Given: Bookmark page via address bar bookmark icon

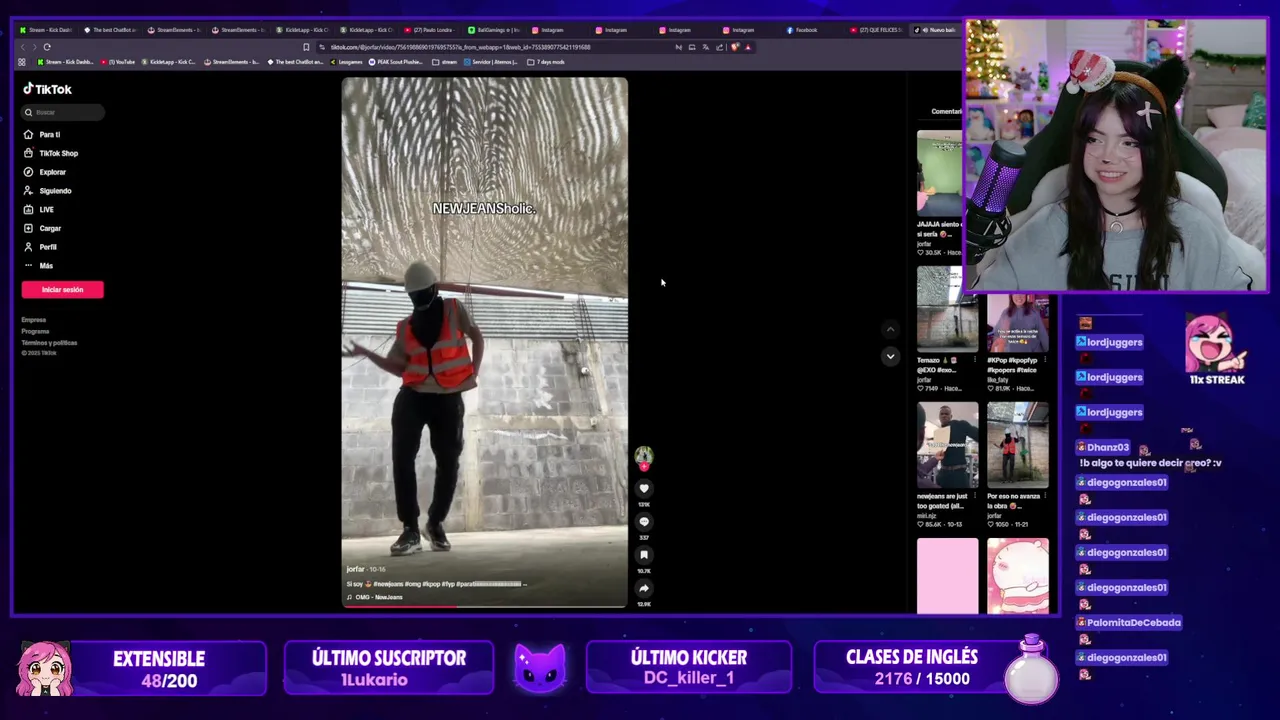Looking at the screenshot, I should coord(306,47).
